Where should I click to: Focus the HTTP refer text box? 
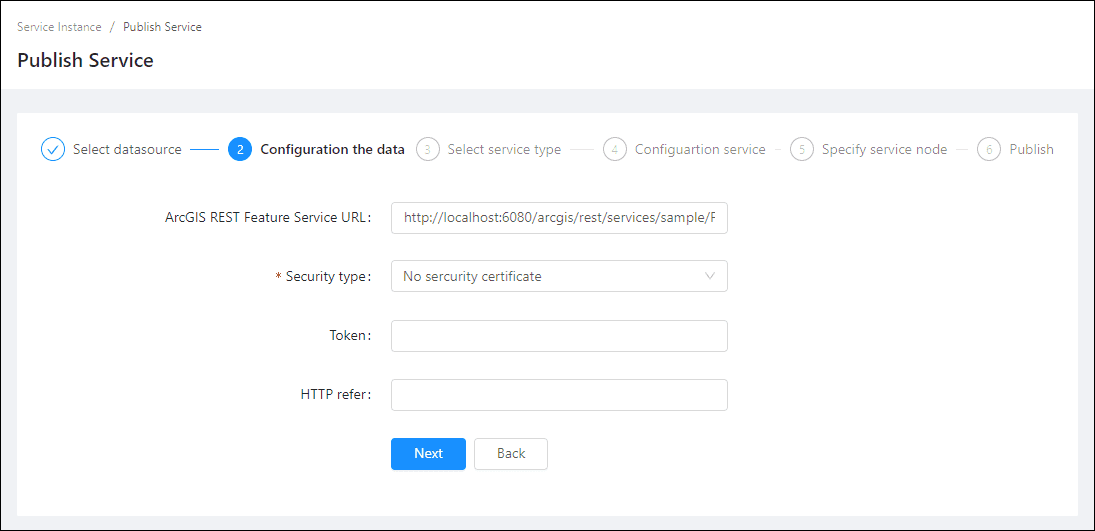559,395
